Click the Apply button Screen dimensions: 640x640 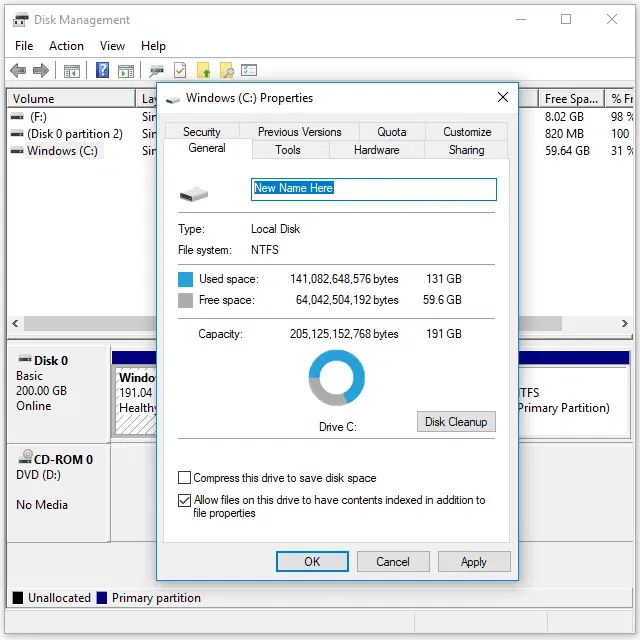(473, 562)
